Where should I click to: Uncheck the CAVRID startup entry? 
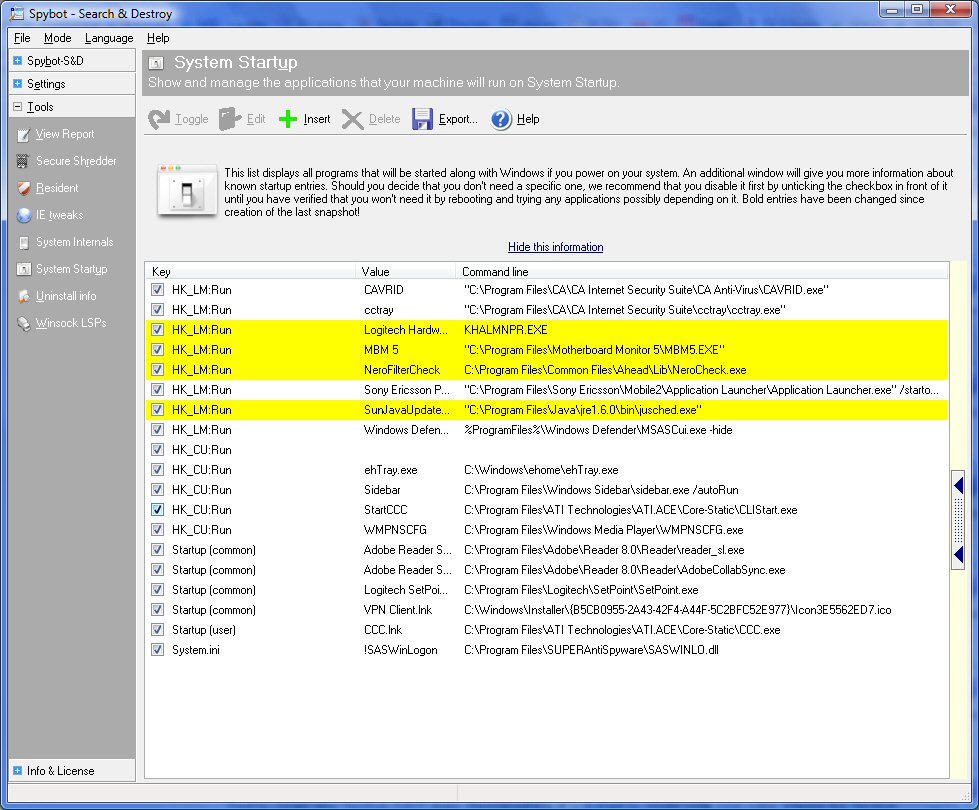click(157, 290)
